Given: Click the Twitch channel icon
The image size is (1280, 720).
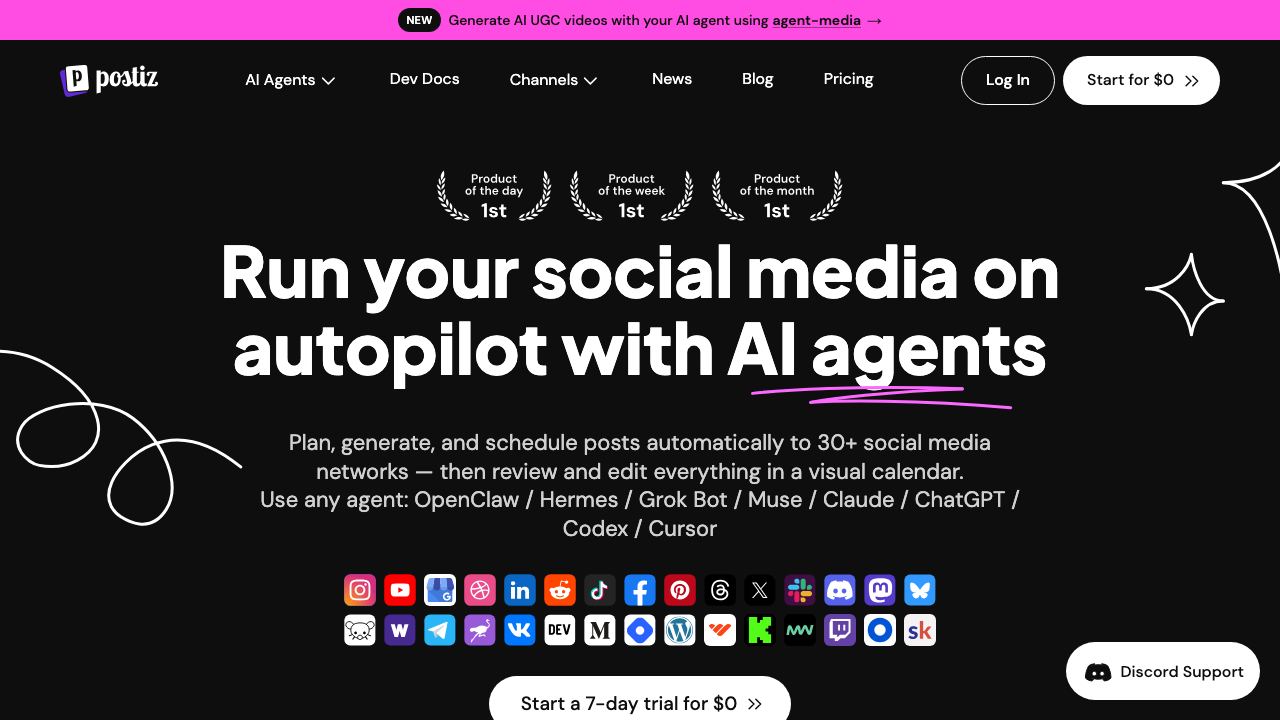Looking at the screenshot, I should (x=840, y=630).
